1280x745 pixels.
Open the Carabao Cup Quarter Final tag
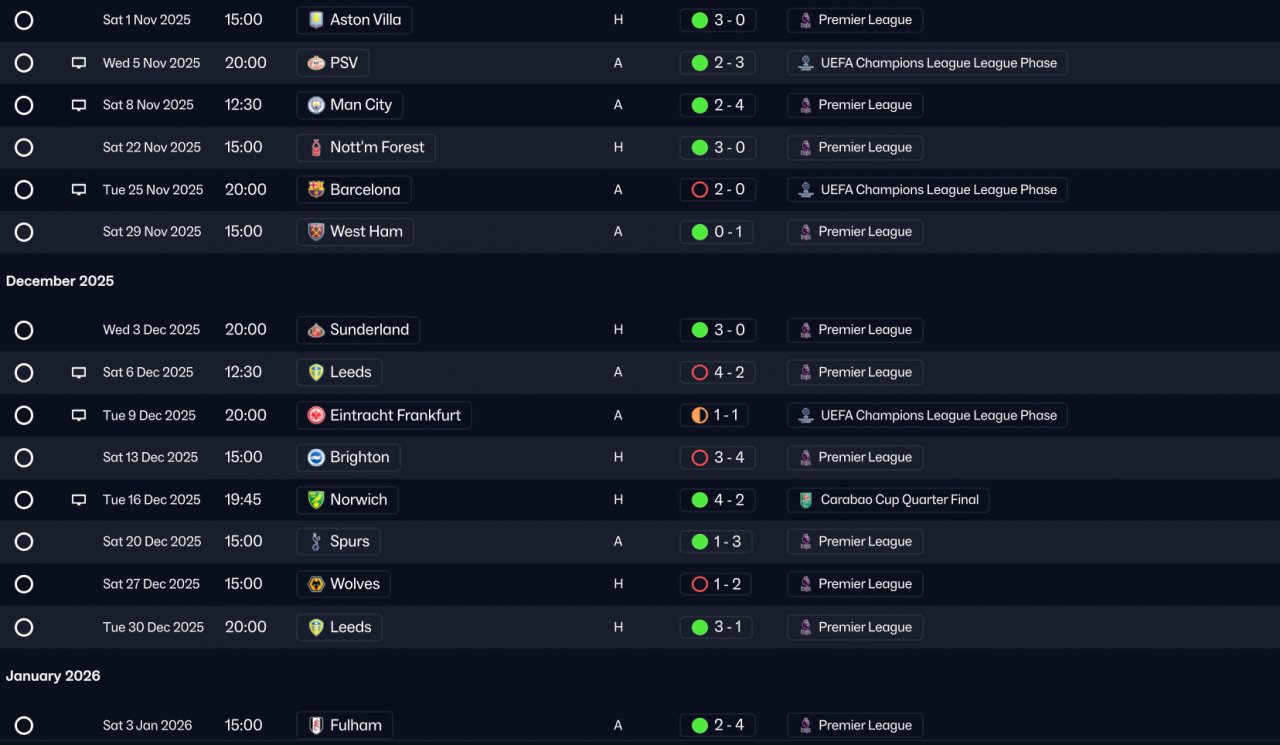[x=889, y=500]
